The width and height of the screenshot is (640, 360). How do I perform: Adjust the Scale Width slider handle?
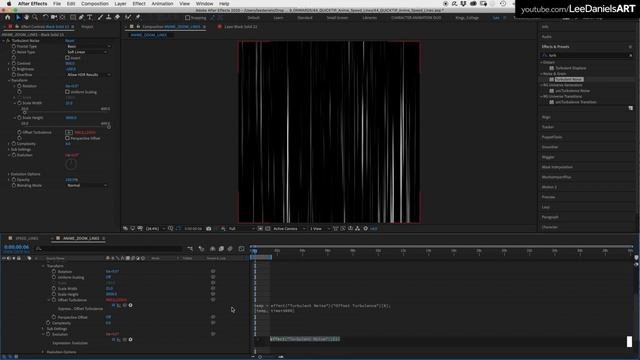24,112
